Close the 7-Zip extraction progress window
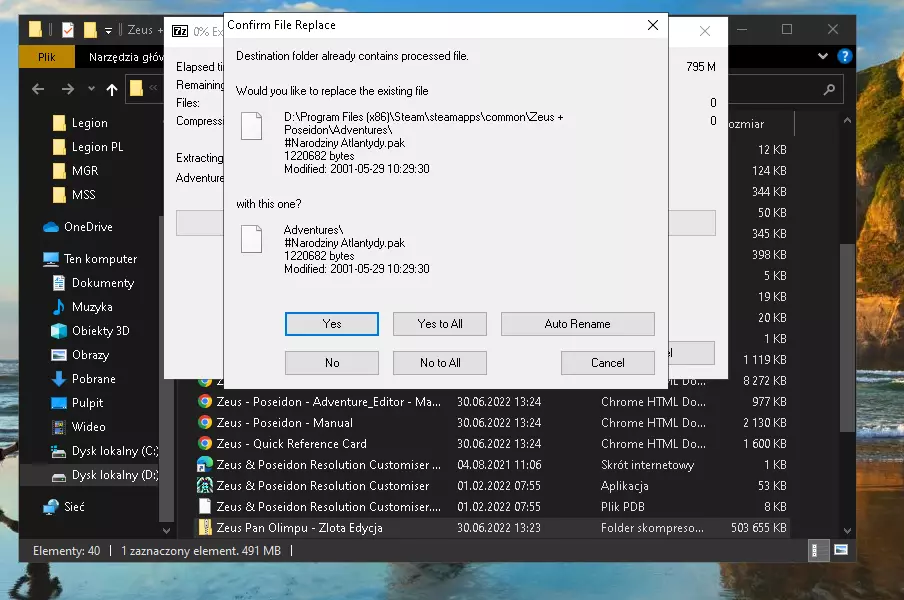The width and height of the screenshot is (904, 600). coord(705,31)
